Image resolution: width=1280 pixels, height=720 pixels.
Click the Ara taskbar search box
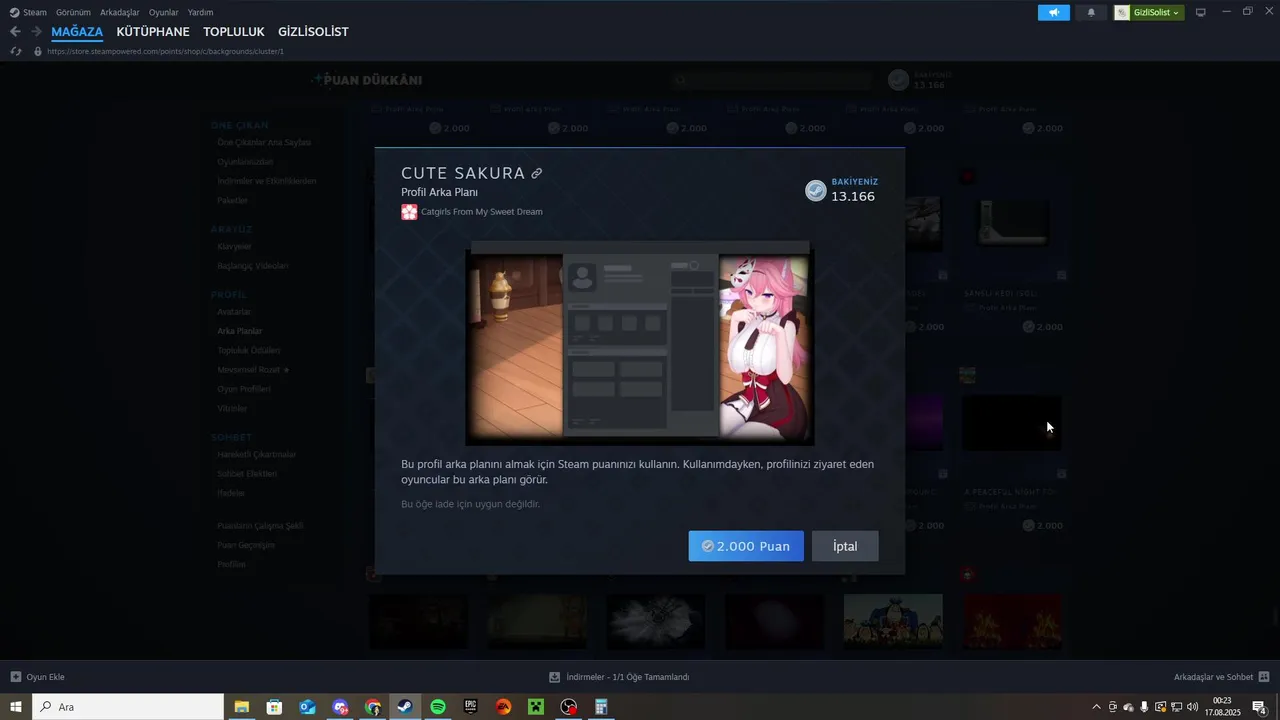pos(128,707)
